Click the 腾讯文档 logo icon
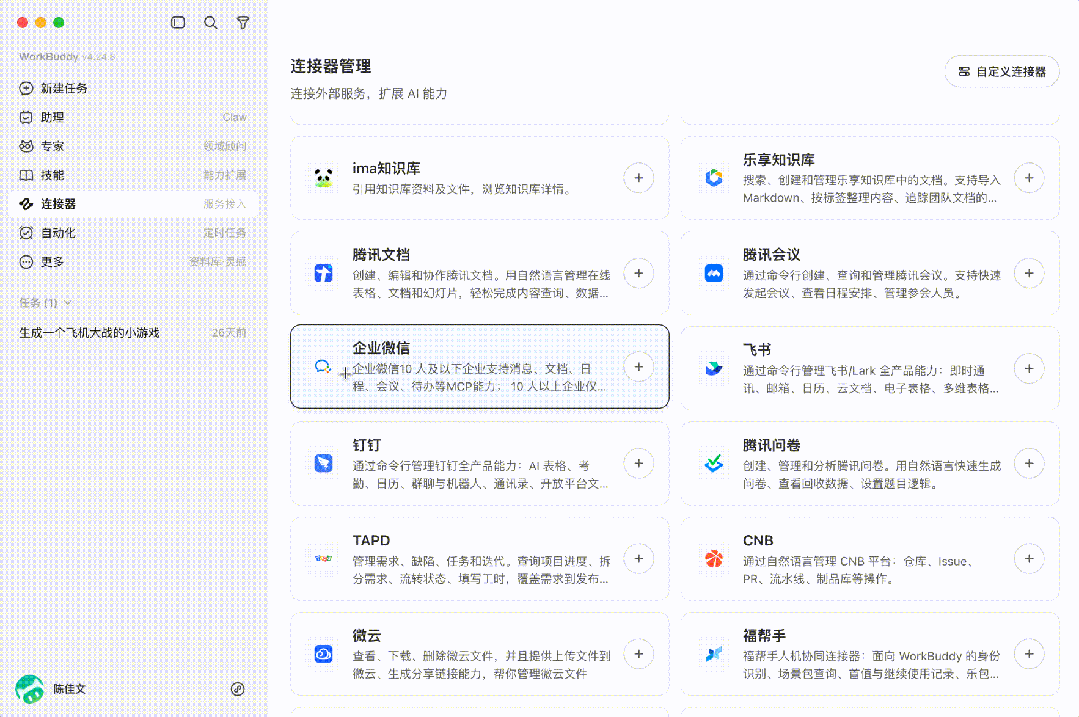Image resolution: width=1079 pixels, height=717 pixels. tap(323, 273)
